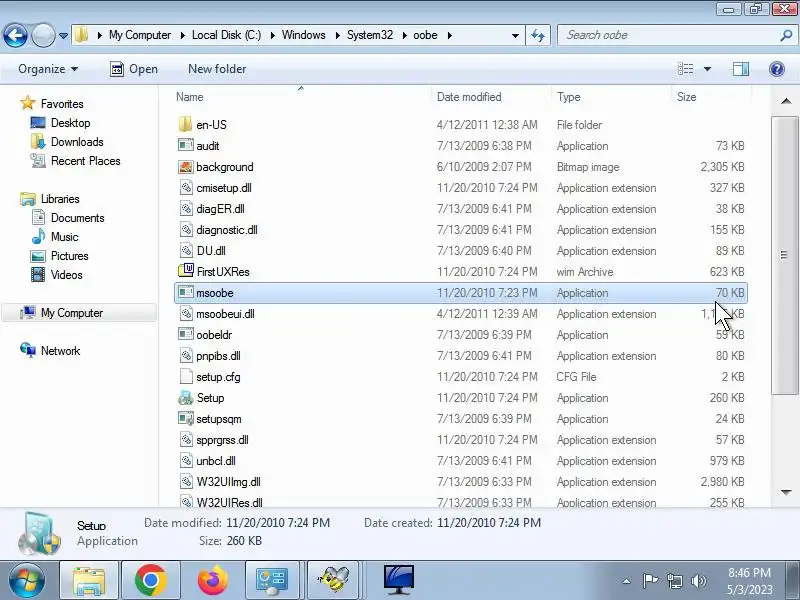Select pnpibs.dll file

[461, 356]
